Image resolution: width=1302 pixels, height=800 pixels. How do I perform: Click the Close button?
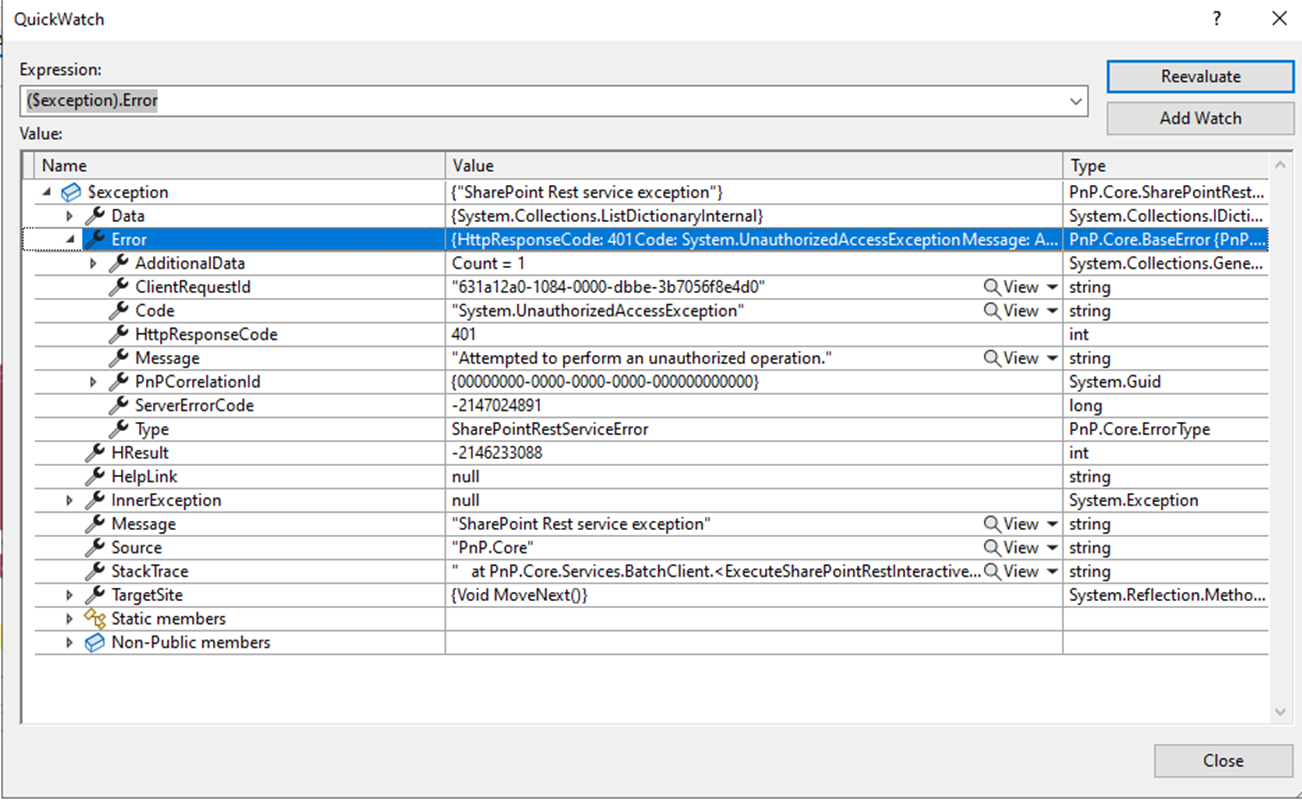[1222, 760]
